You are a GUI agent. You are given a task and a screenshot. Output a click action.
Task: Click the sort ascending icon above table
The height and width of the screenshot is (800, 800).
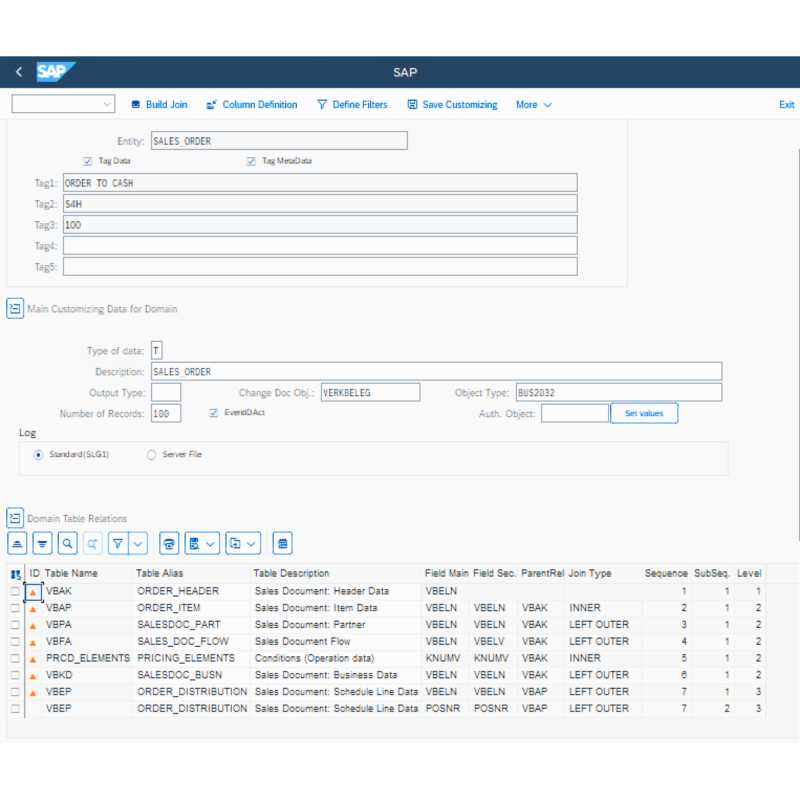[17, 543]
